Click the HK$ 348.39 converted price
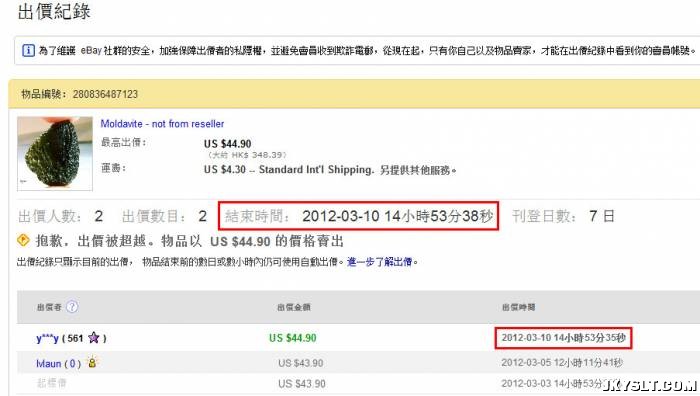The height and width of the screenshot is (396, 700). point(247,155)
